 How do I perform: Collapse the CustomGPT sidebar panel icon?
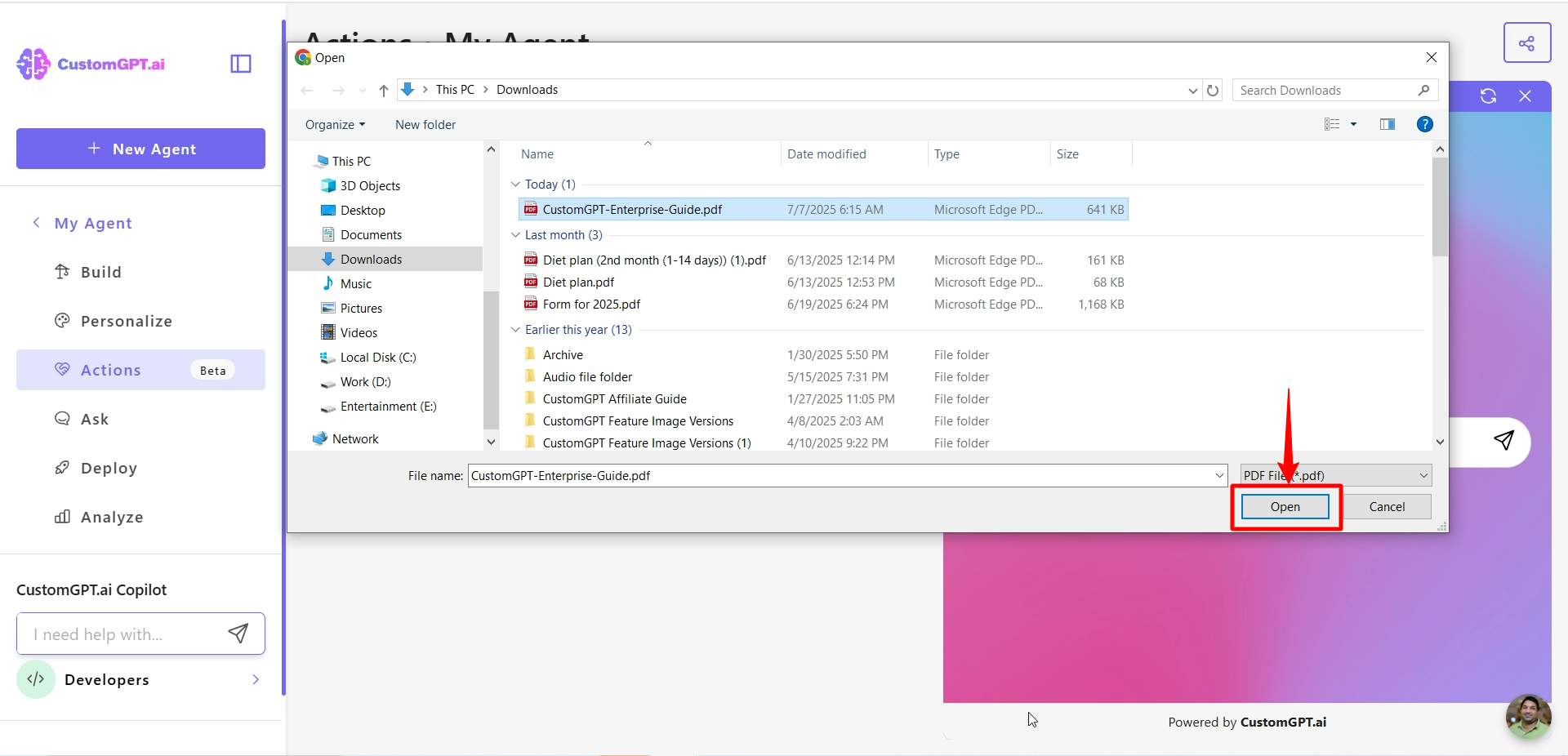click(241, 64)
